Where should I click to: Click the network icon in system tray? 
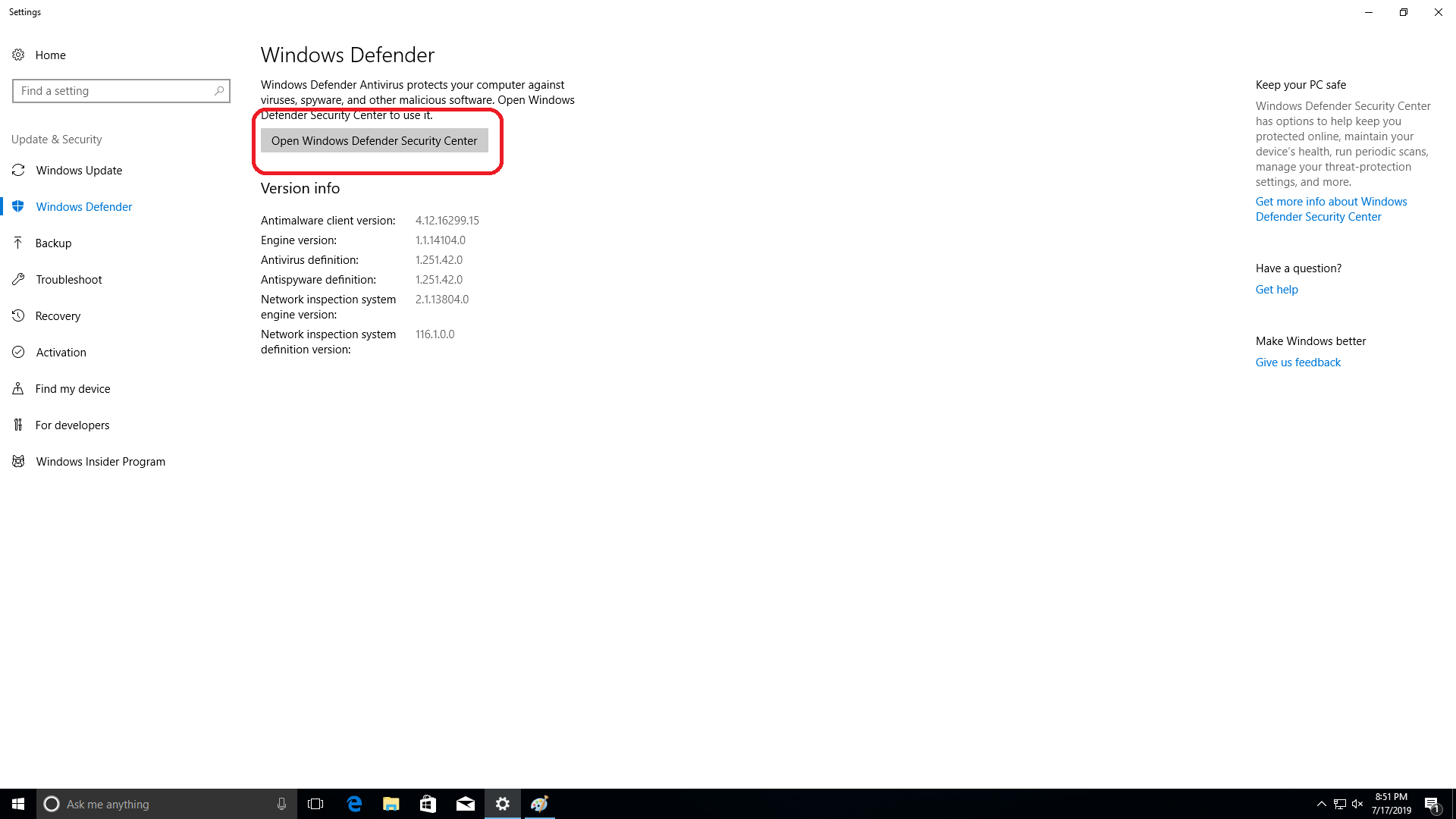(x=1340, y=804)
